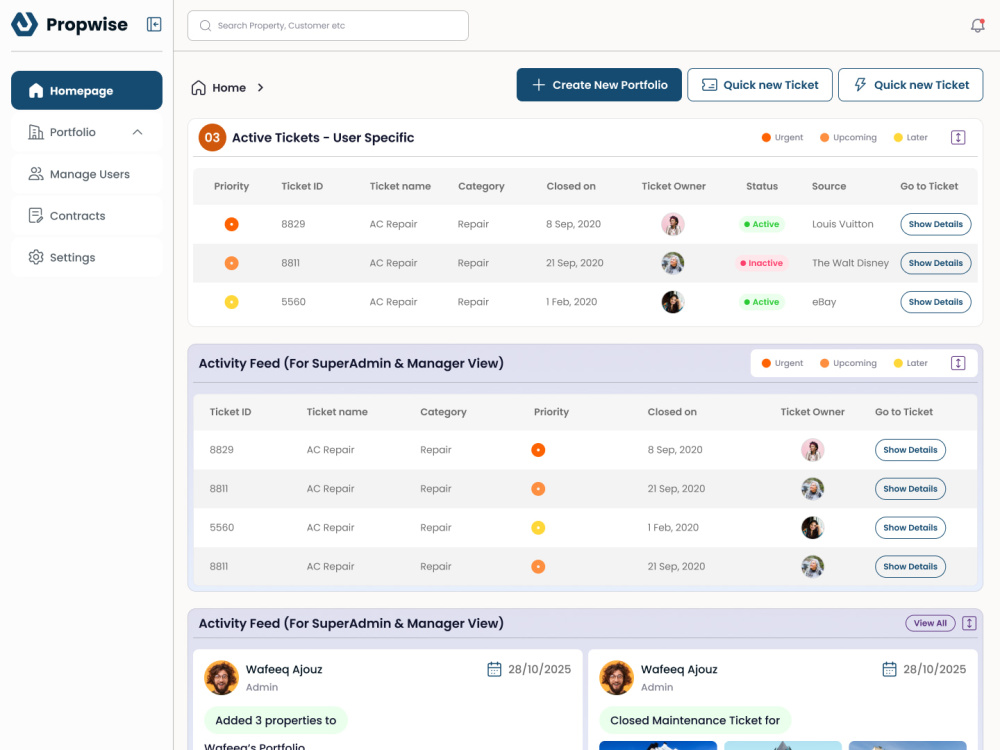Click urgent priority dot of ticket 8829 in Active Tickets
This screenshot has height=750, width=1000.
pos(232,224)
